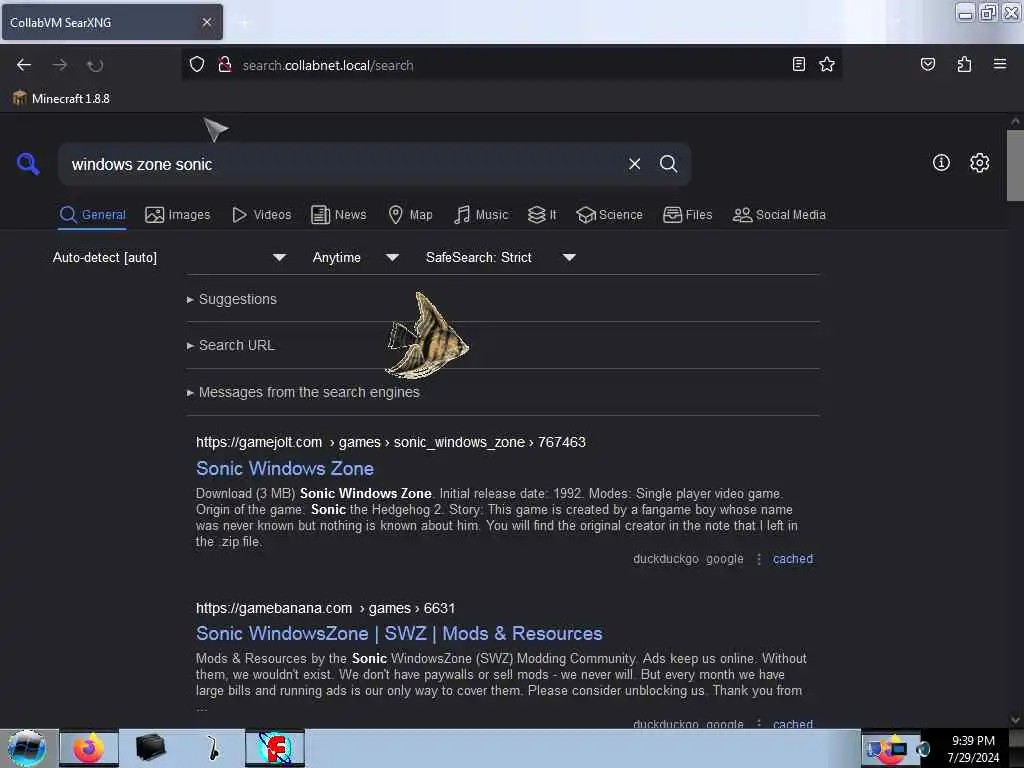Click the gamejolt.com result URL

click(391, 442)
